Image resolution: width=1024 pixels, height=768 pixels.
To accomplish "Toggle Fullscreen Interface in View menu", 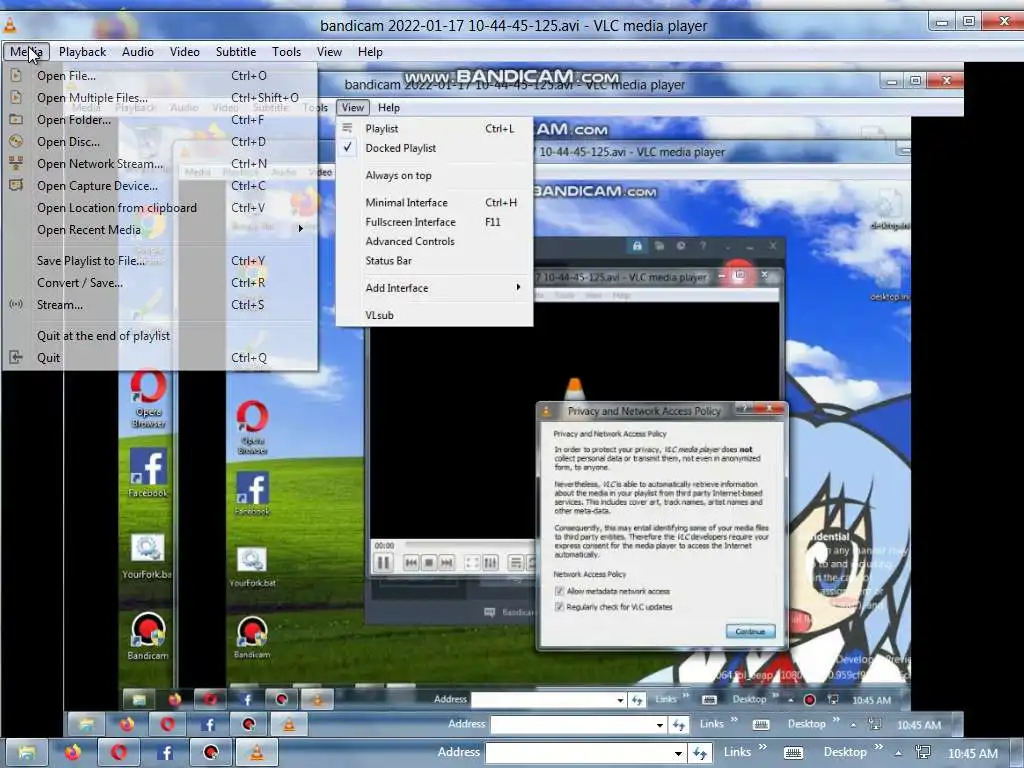I will coord(434,222).
